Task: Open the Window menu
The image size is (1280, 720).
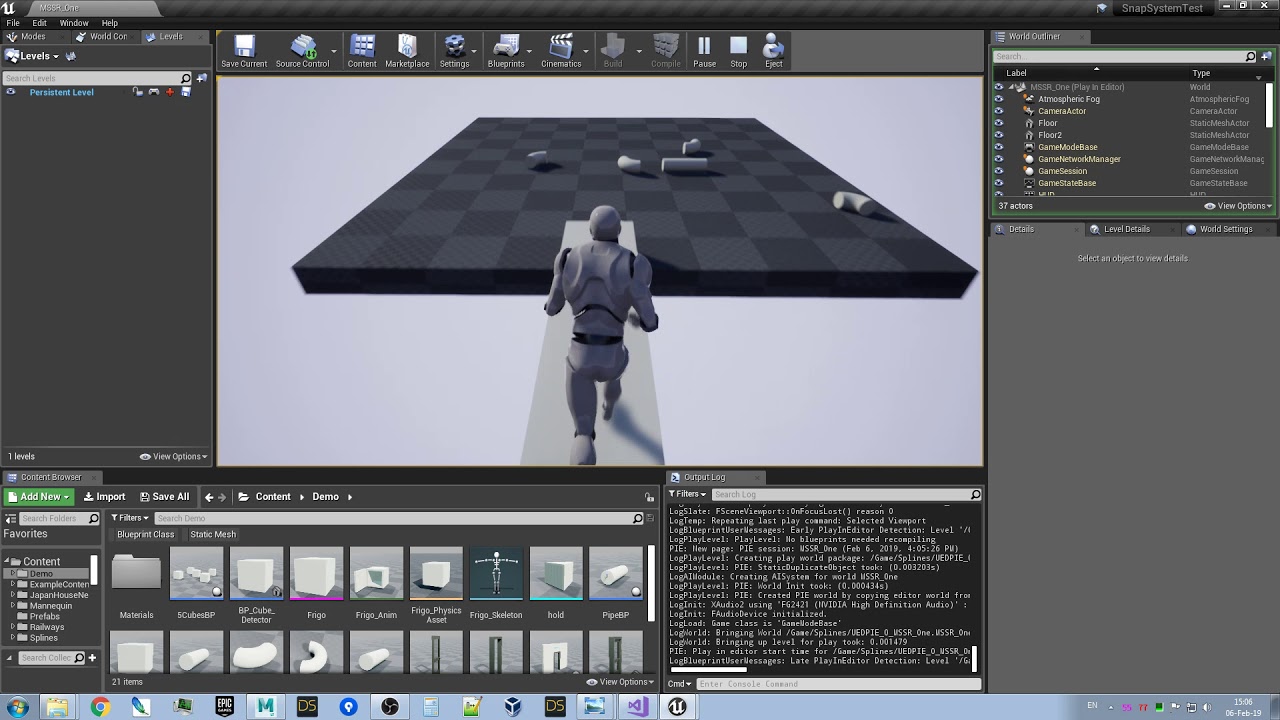Action: click(x=74, y=23)
